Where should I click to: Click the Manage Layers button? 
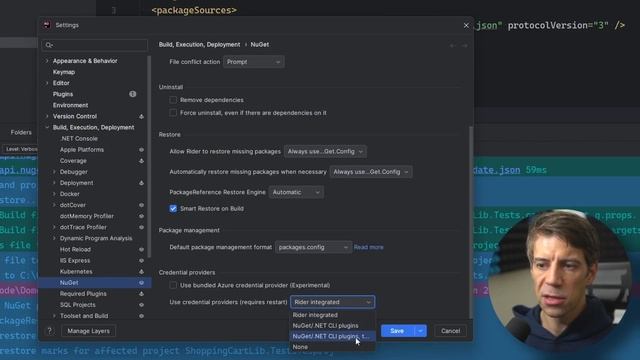coord(89,331)
